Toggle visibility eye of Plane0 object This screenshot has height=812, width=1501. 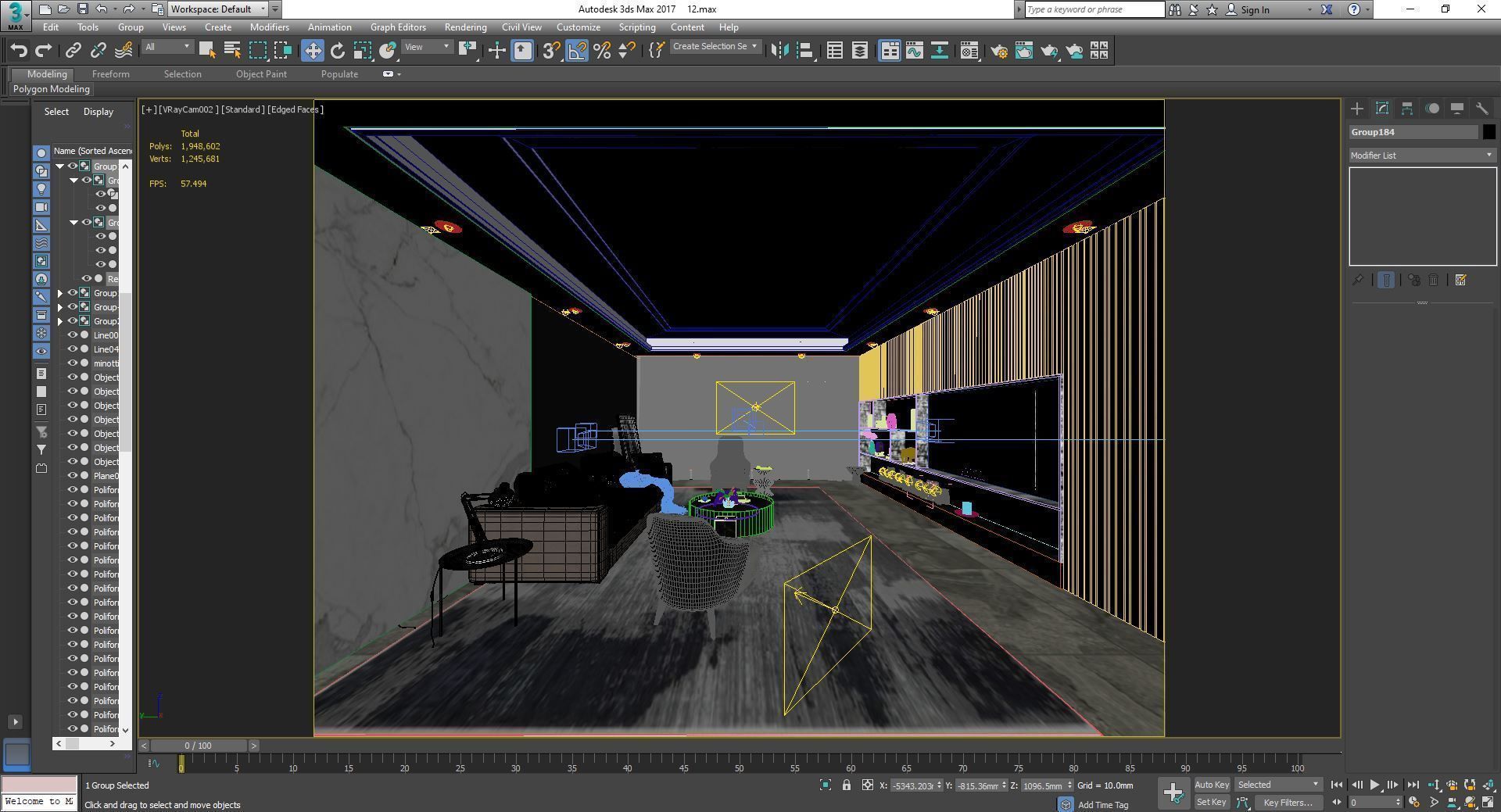(x=73, y=476)
